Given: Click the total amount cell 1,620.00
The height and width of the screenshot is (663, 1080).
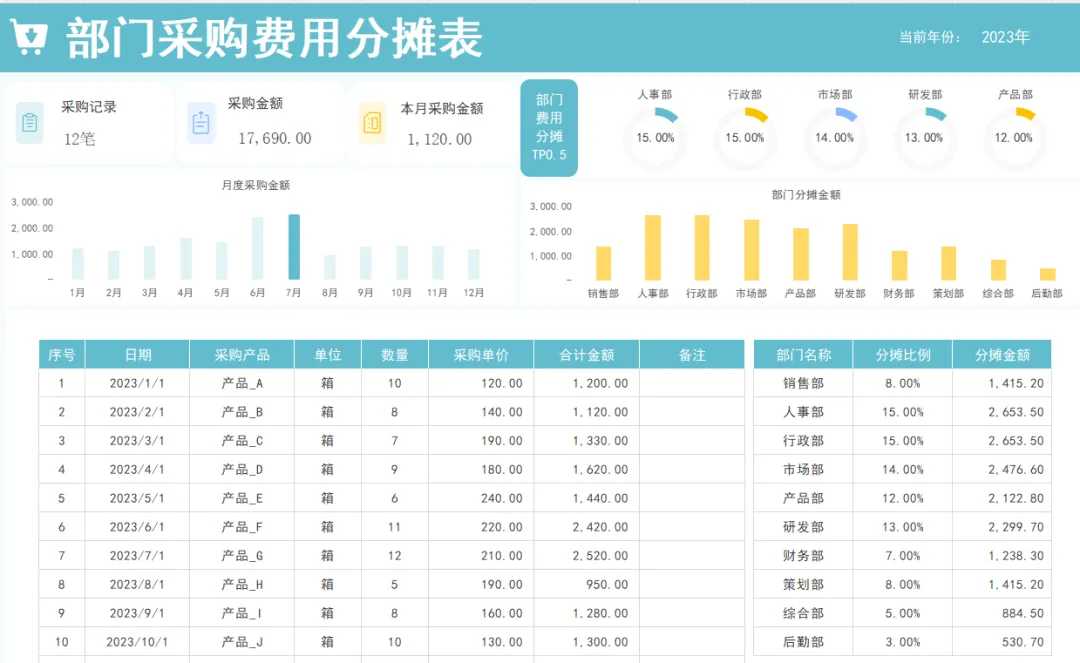Looking at the screenshot, I should [586, 470].
